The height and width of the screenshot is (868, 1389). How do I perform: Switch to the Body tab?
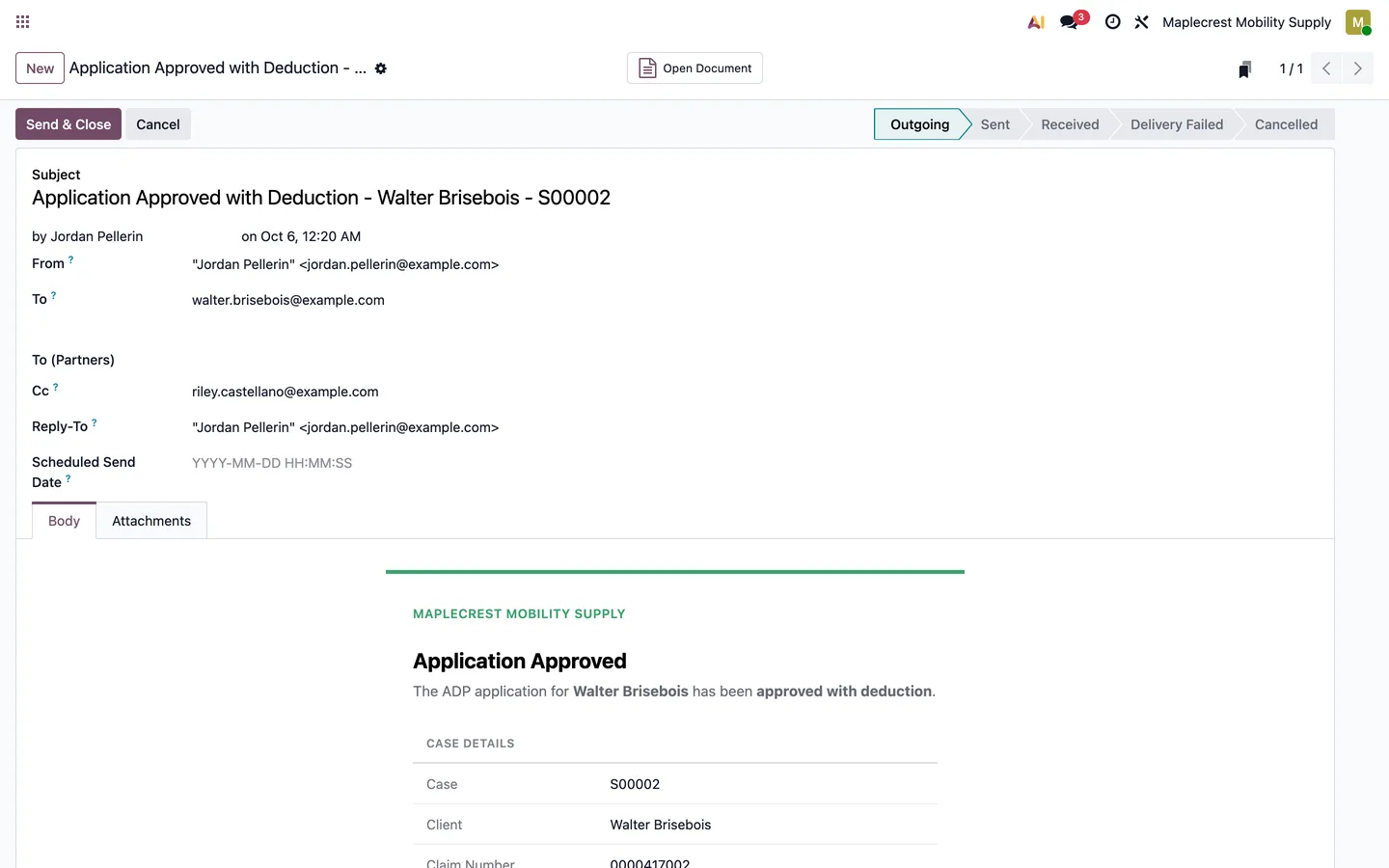pos(65,521)
